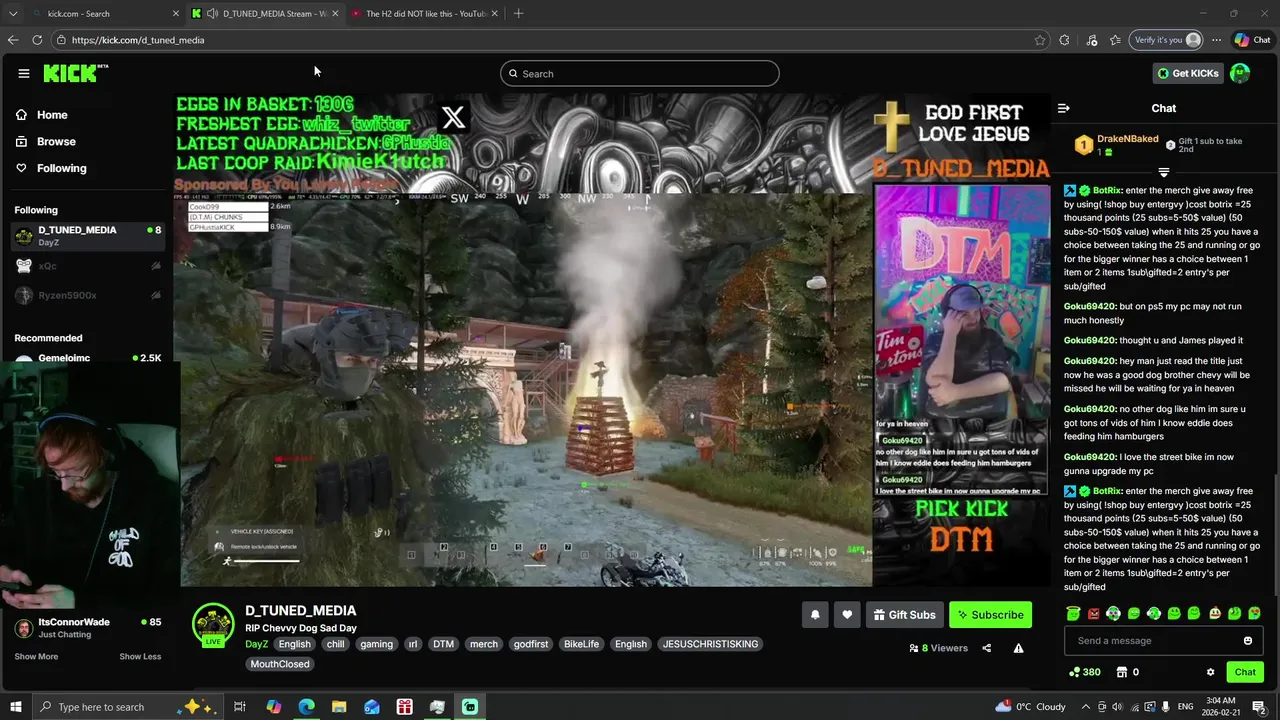This screenshot has height=720, width=1280.
Task: Open D_TUNED_MEDIA in Following list
Action: [88, 236]
